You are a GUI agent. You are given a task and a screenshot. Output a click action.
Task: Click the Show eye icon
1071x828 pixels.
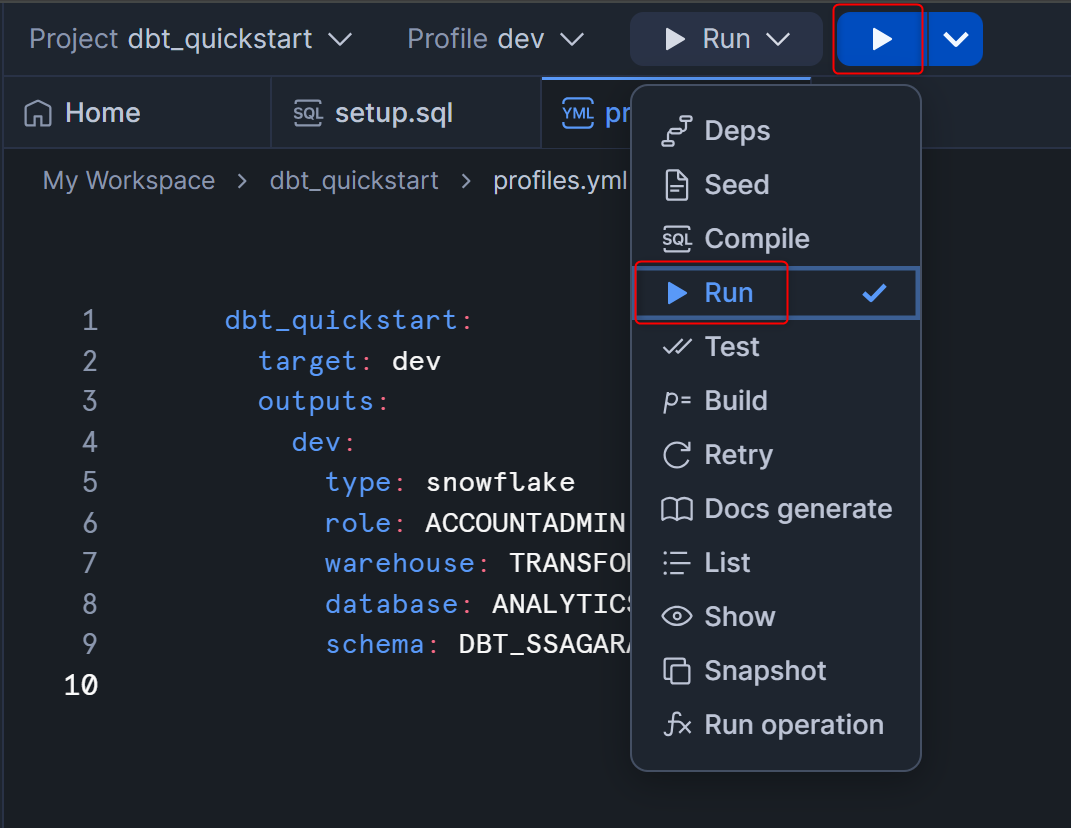coord(677,617)
